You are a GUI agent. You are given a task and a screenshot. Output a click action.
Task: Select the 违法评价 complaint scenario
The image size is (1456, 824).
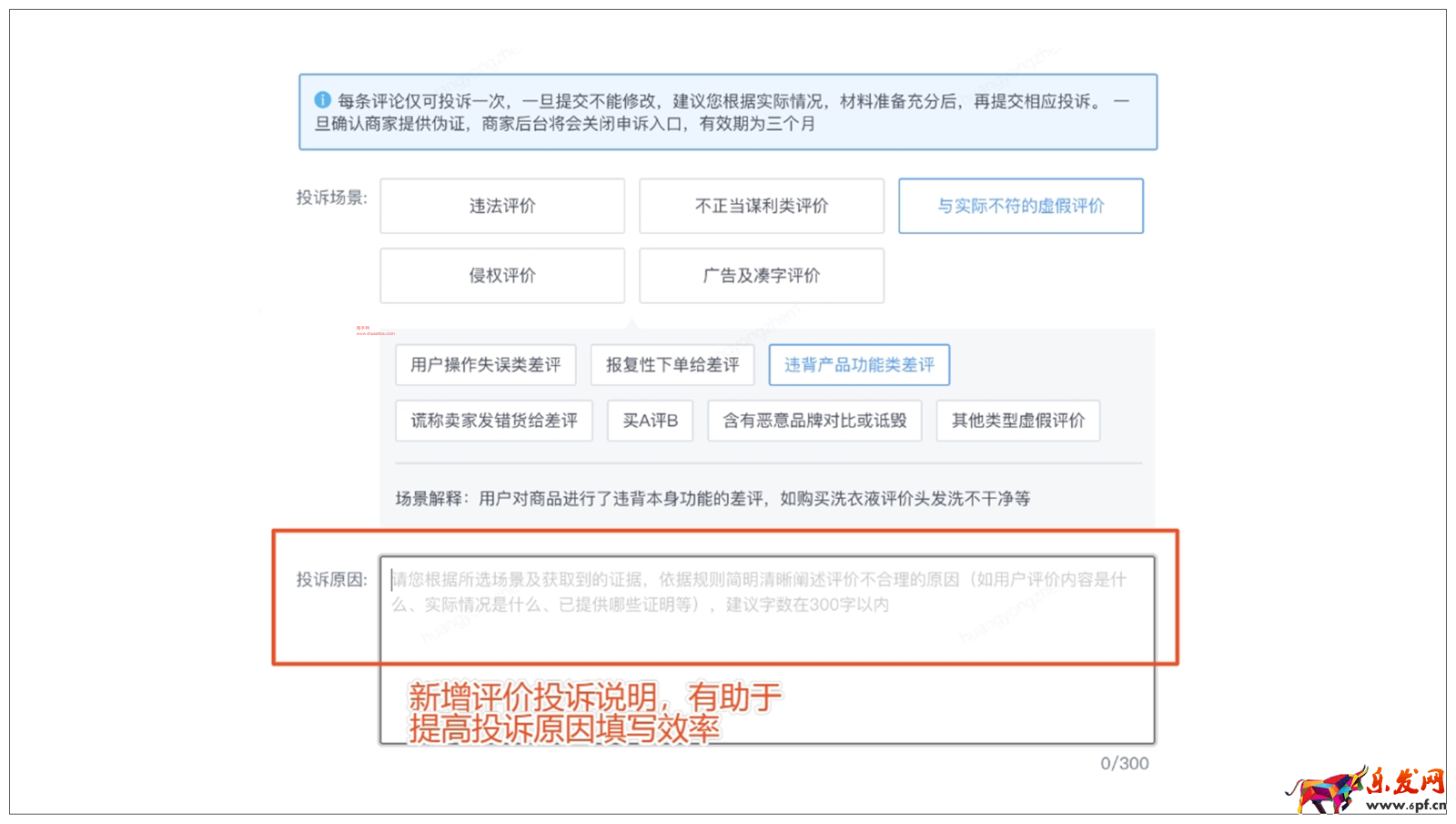[x=501, y=206]
